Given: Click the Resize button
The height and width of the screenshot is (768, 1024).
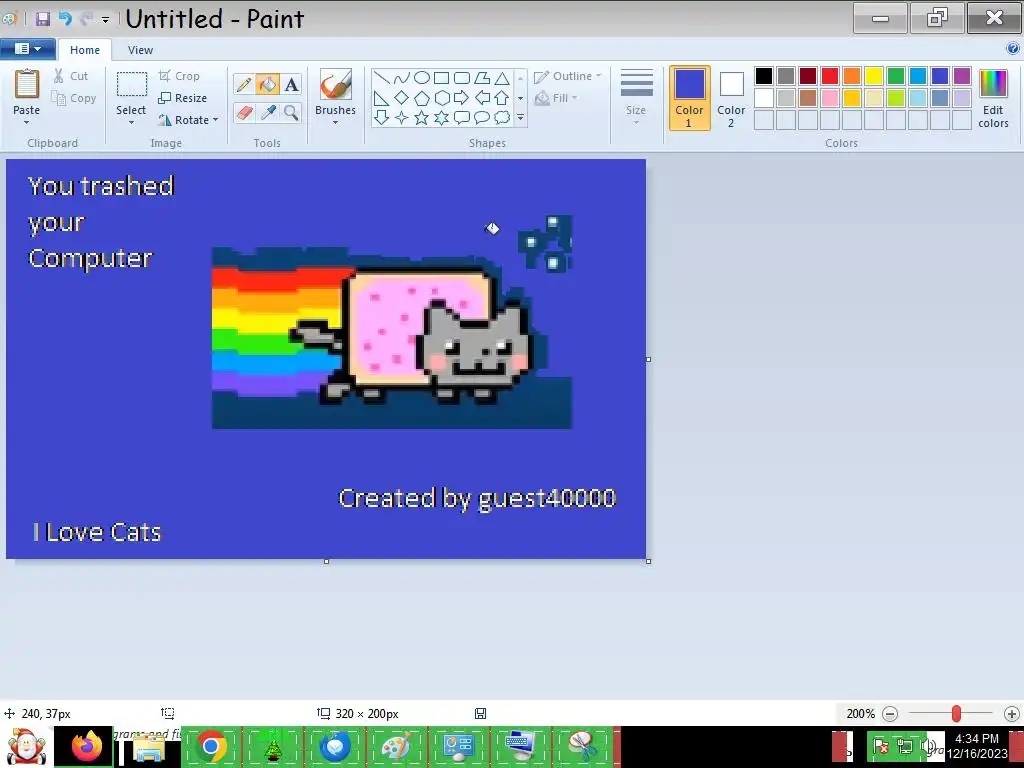Looking at the screenshot, I should tap(183, 98).
